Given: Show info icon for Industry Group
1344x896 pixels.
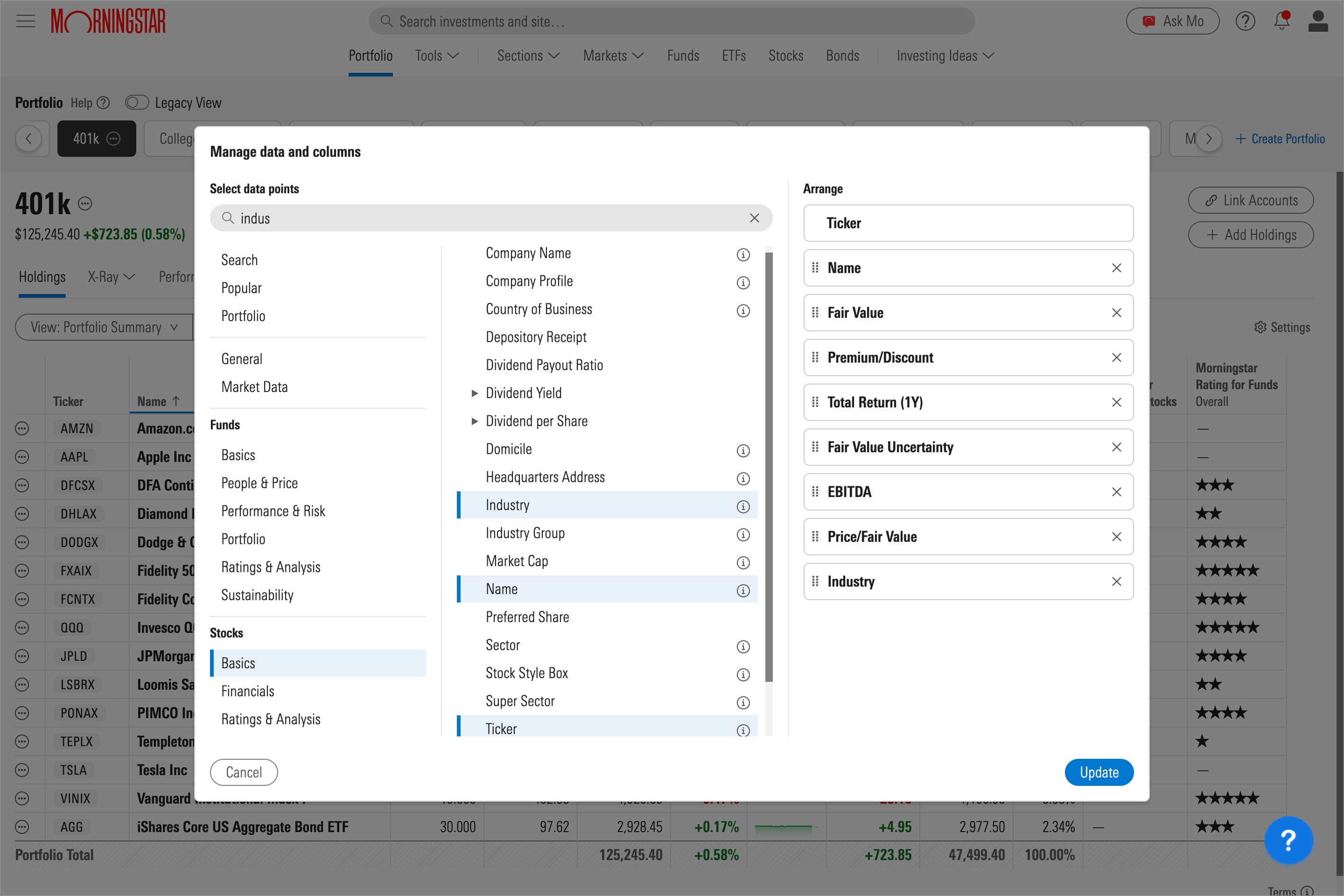Looking at the screenshot, I should (x=743, y=535).
